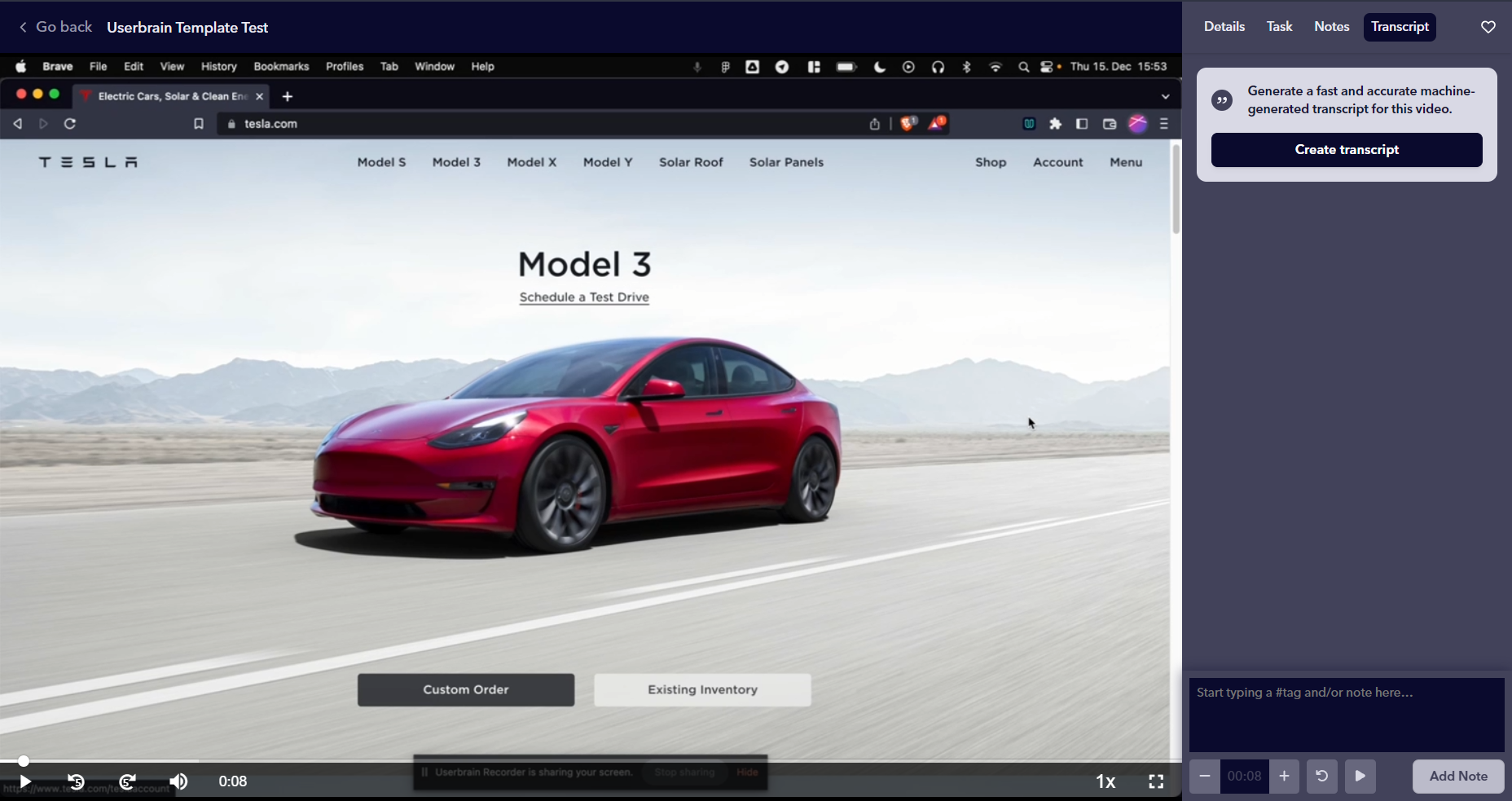The image size is (1512, 801).
Task: Close the Electric Cars browser tab
Action: pyautogui.click(x=260, y=96)
